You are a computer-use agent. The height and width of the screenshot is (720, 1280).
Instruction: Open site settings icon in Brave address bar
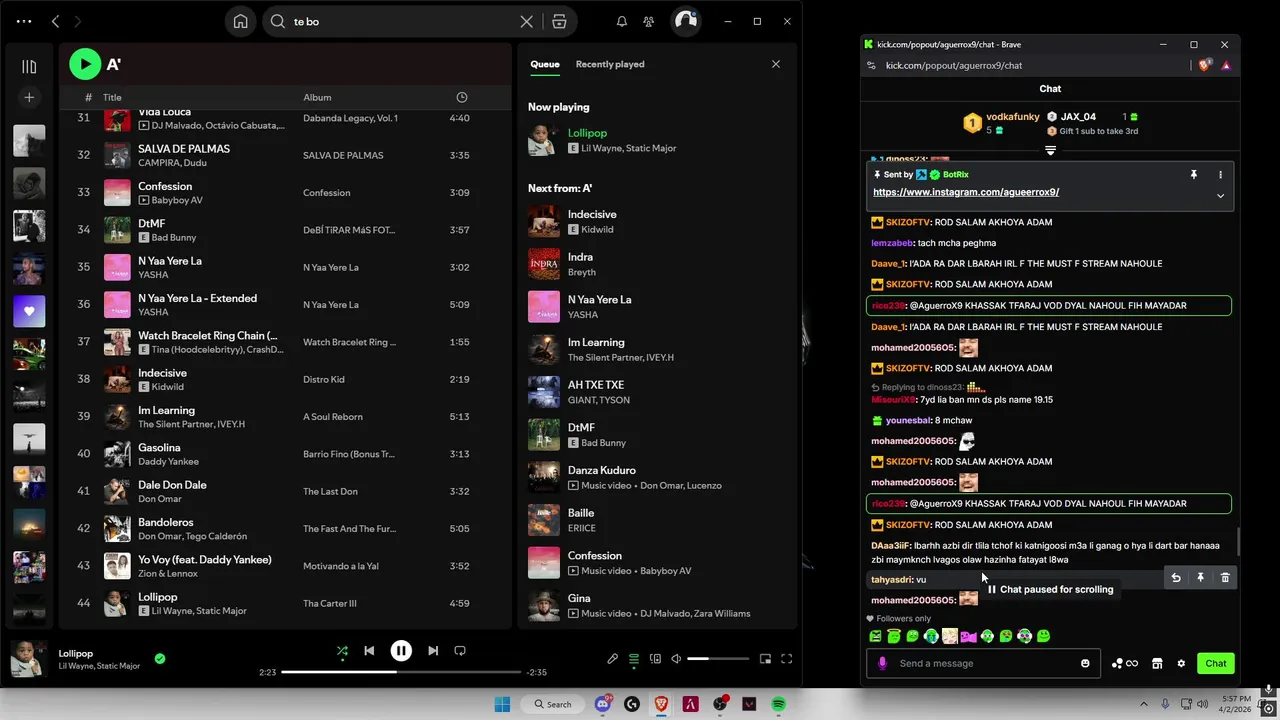(x=871, y=65)
